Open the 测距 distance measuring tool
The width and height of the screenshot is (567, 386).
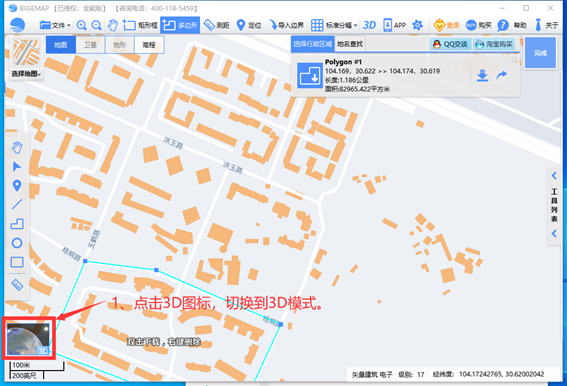coord(216,25)
